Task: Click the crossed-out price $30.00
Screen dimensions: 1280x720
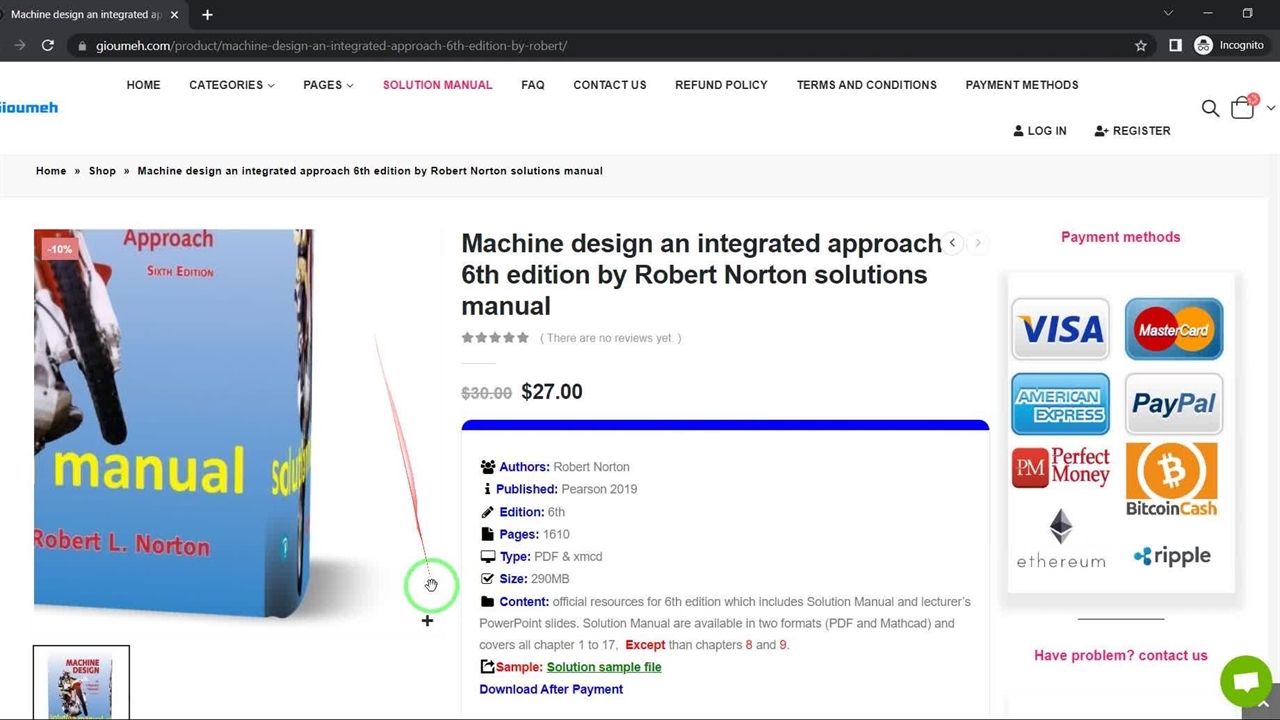Action: point(486,393)
